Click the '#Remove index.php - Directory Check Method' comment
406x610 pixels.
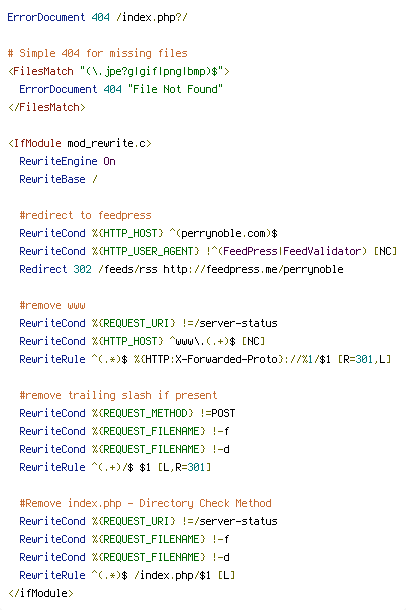[145, 503]
